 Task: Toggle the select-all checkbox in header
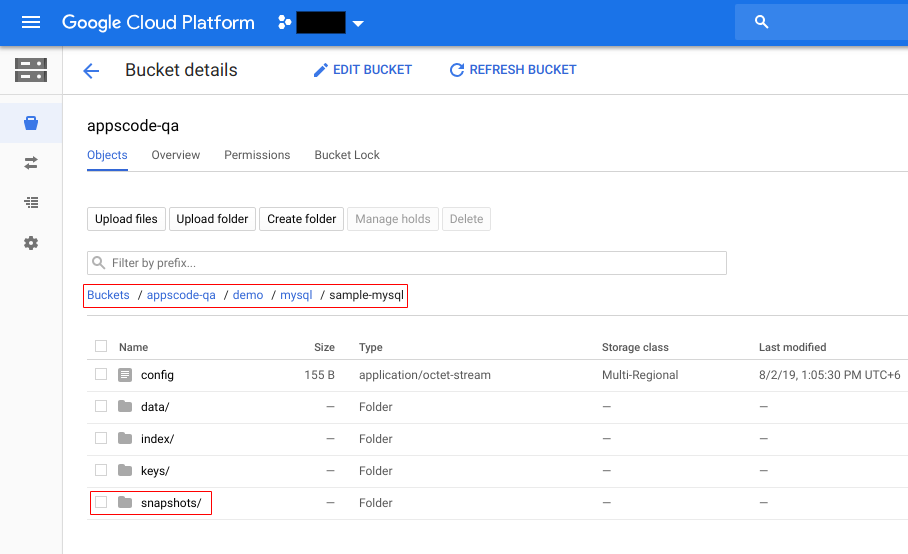(101, 347)
